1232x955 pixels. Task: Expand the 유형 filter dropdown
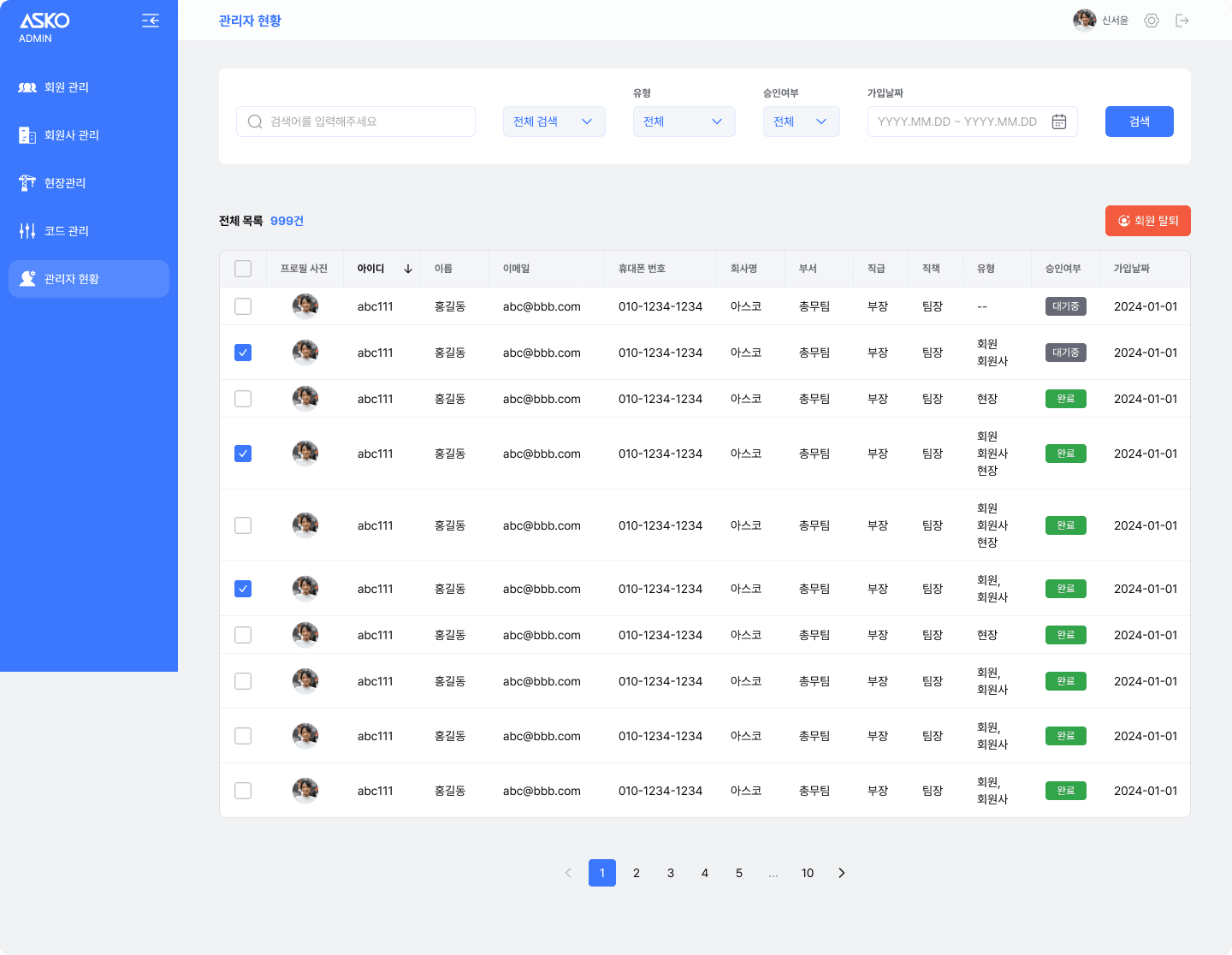tap(684, 121)
